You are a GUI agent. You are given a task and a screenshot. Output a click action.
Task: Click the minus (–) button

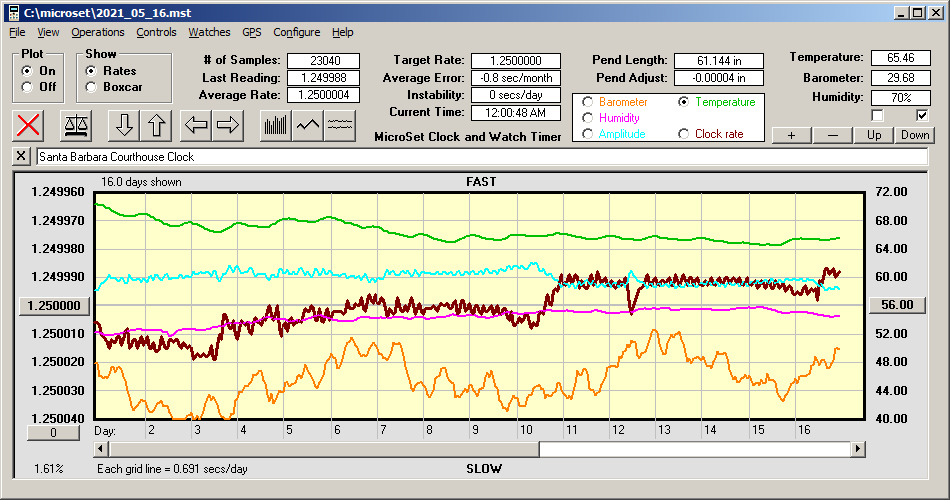832,135
